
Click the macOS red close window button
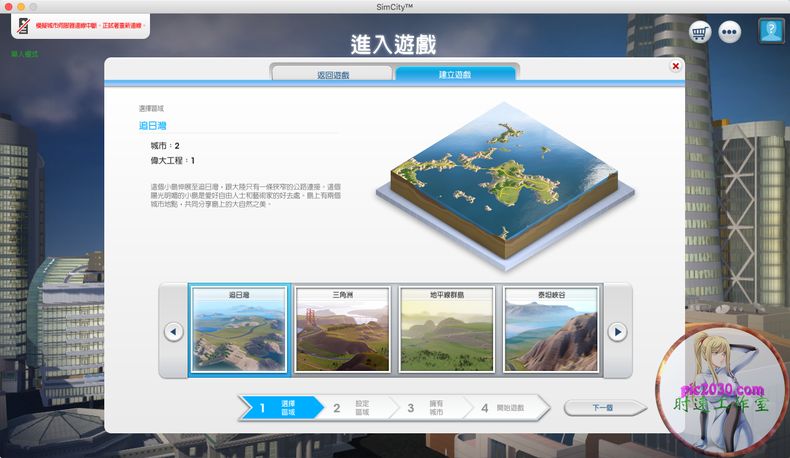click(x=8, y=7)
